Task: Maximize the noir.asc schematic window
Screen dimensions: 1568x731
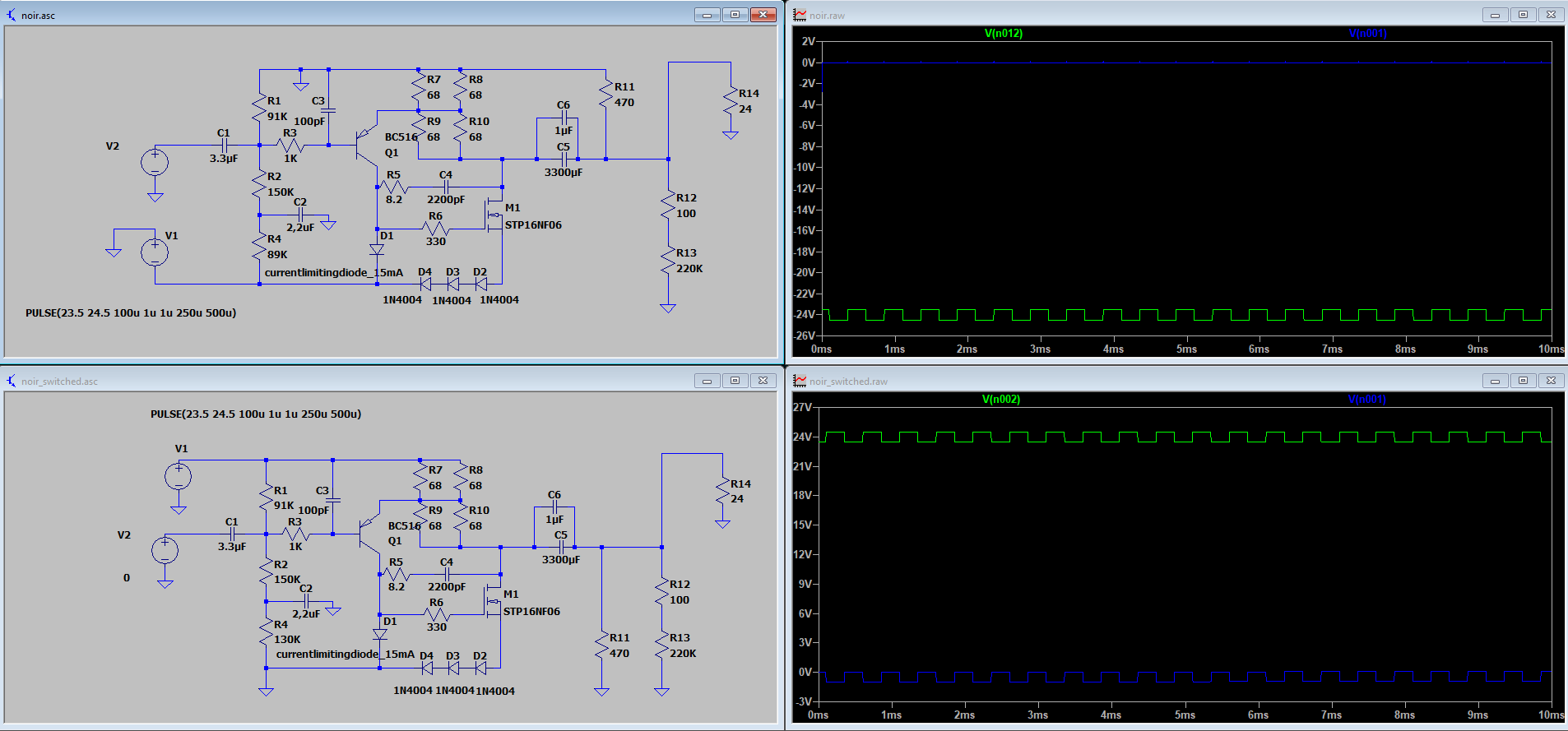Action: pyautogui.click(x=735, y=15)
